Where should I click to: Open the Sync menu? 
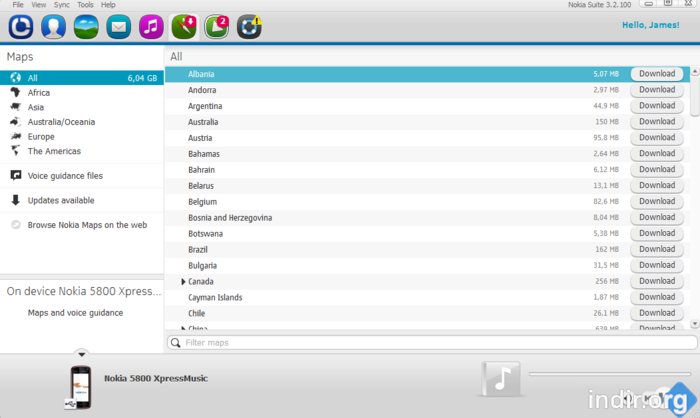[62, 5]
